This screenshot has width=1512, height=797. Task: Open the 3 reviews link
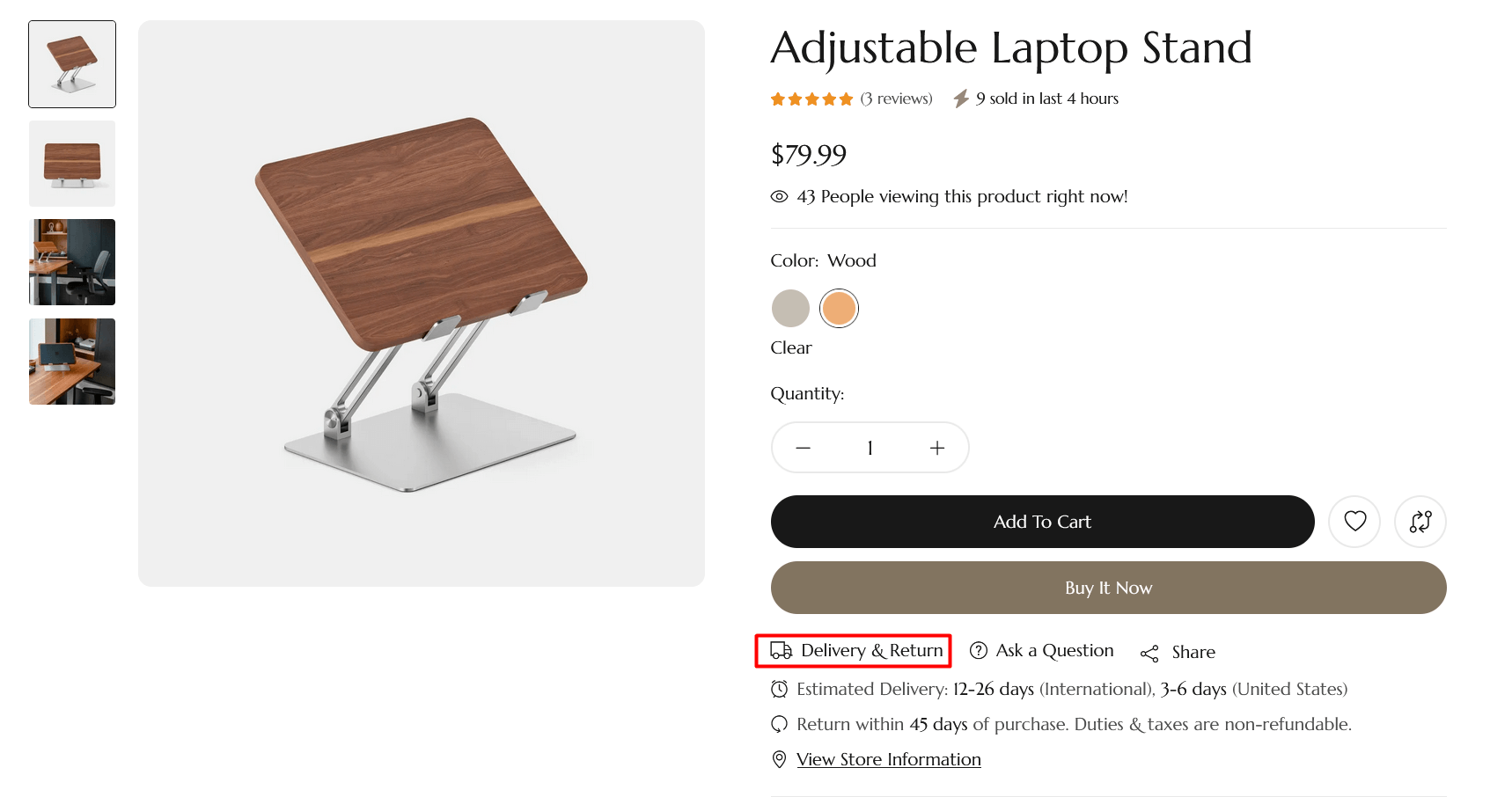pos(896,99)
